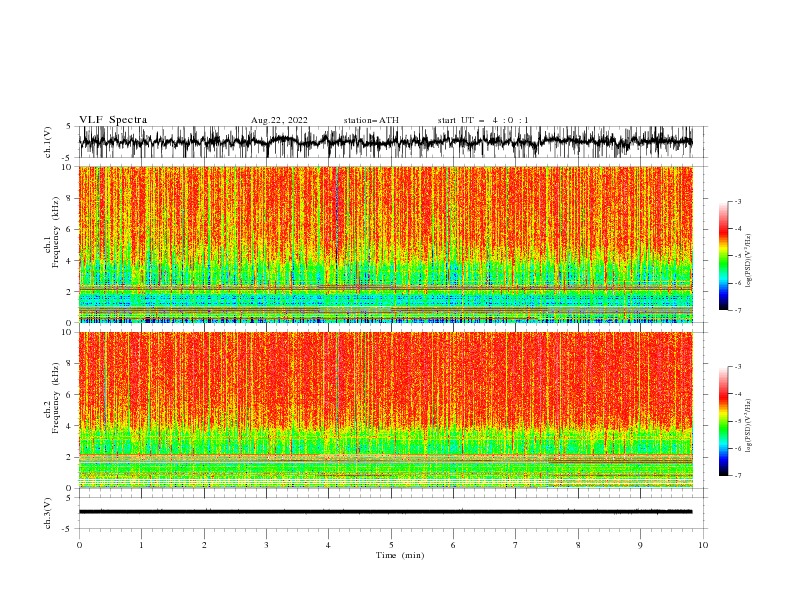
Task: Click the ch.2 spectrogram panel
Action: (386, 410)
